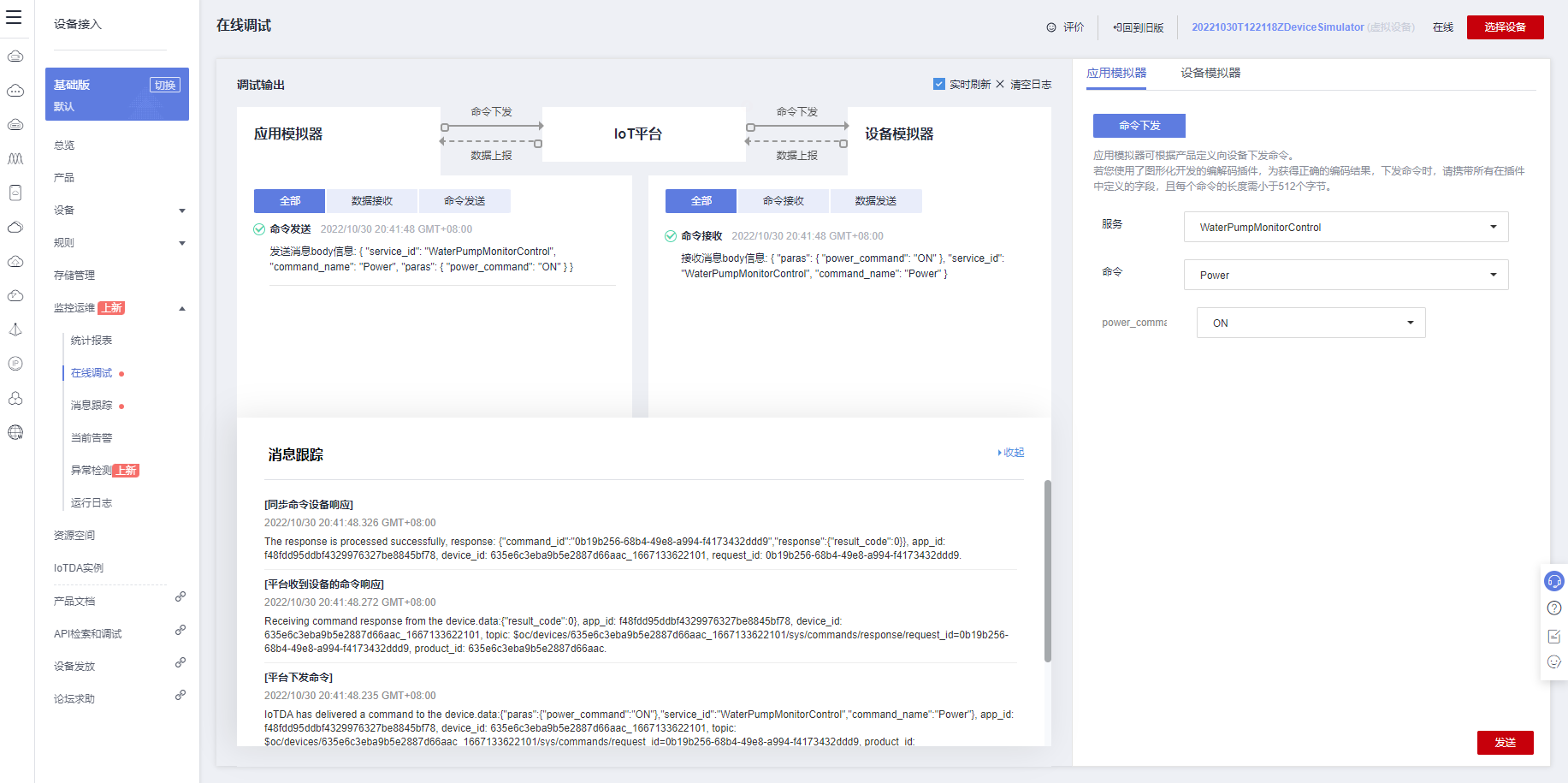
Task: Click the stacked clouds icon in the sidebar
Action: pos(15,228)
